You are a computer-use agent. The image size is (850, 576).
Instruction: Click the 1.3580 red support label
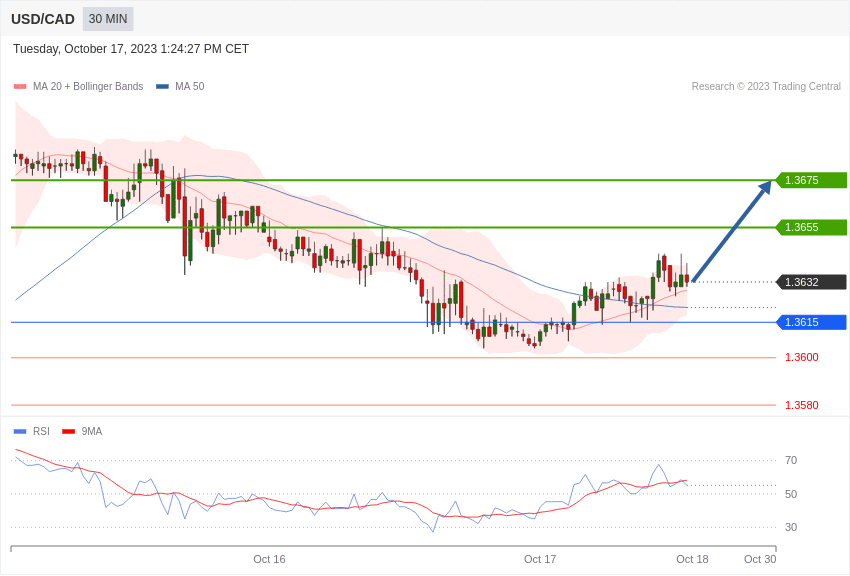click(x=802, y=405)
